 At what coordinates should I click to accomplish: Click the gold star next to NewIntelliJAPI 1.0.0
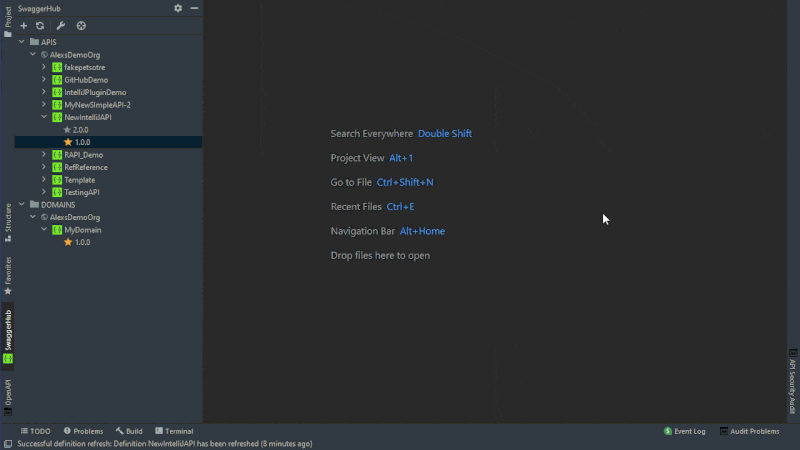(68, 142)
